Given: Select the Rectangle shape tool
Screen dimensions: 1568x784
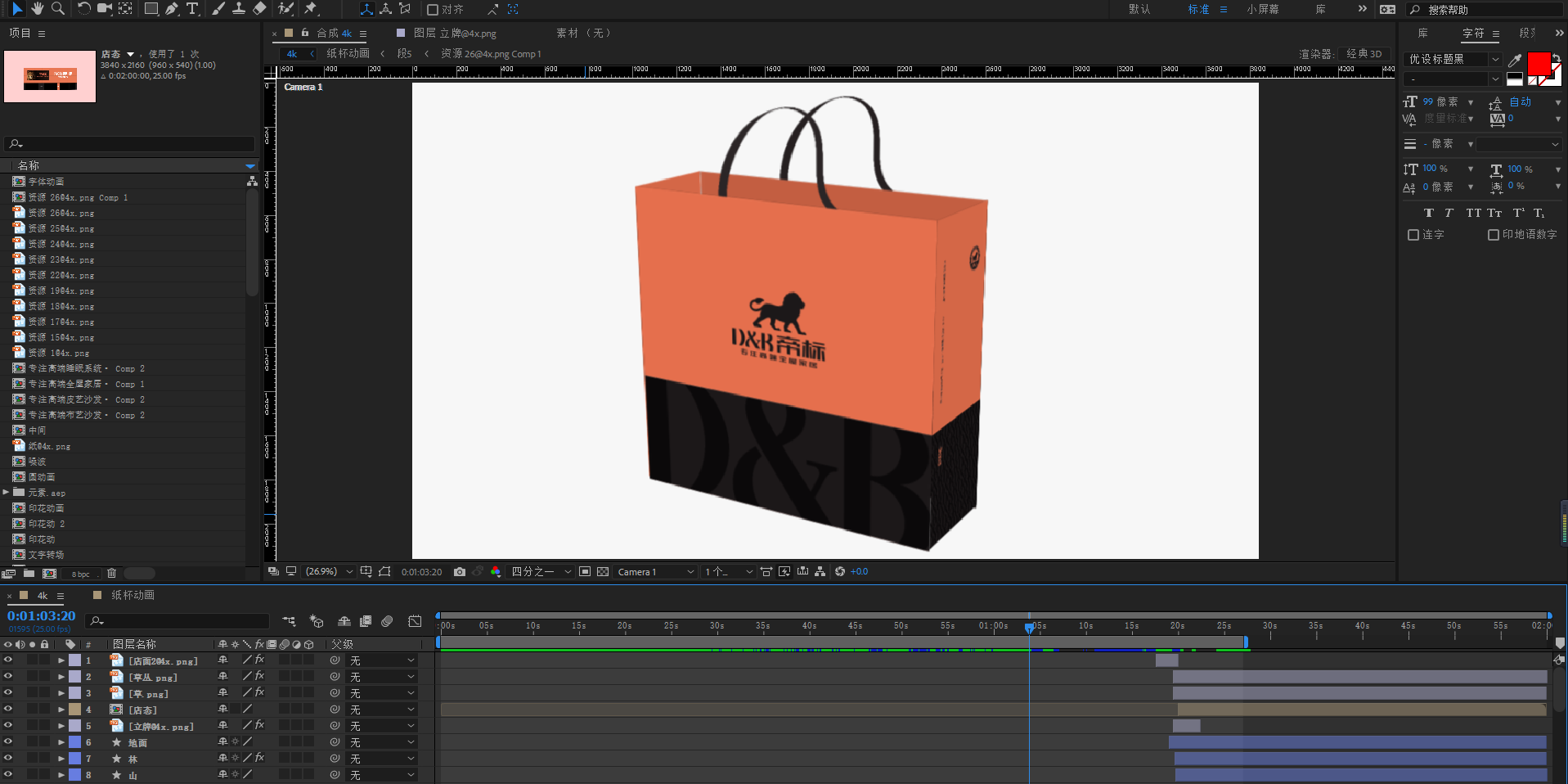Looking at the screenshot, I should 151,9.
